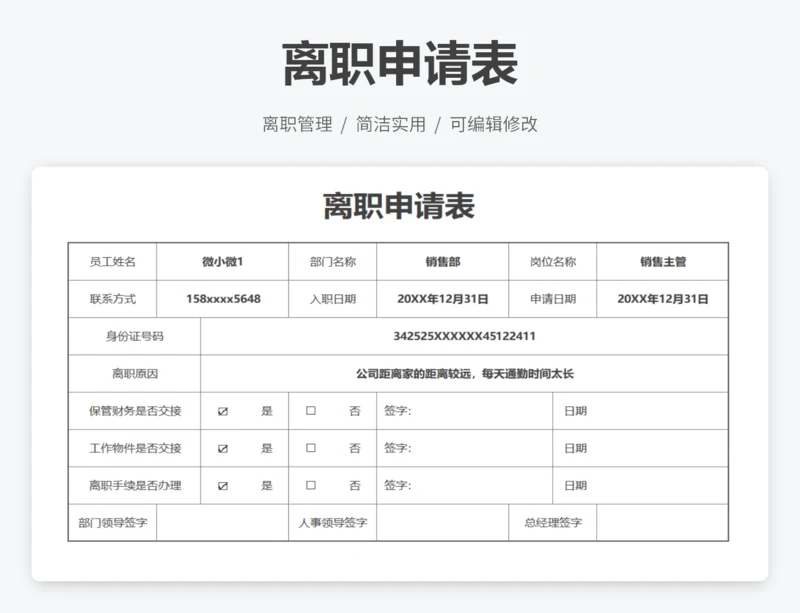Viewport: 800px width, 613px height.
Task: Click the 签字 field in 离职手续 row
Action: coord(464,485)
